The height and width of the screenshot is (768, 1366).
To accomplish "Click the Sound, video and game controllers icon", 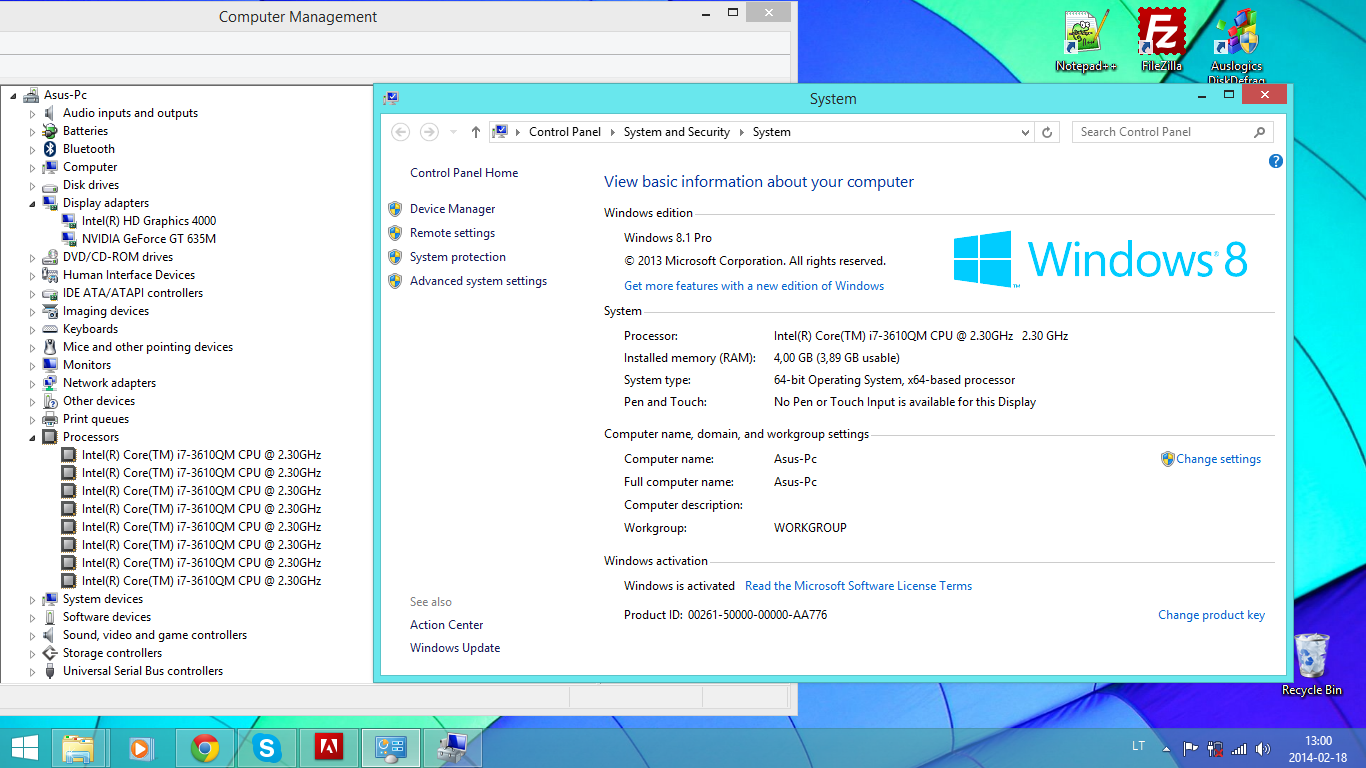I will click(50, 635).
